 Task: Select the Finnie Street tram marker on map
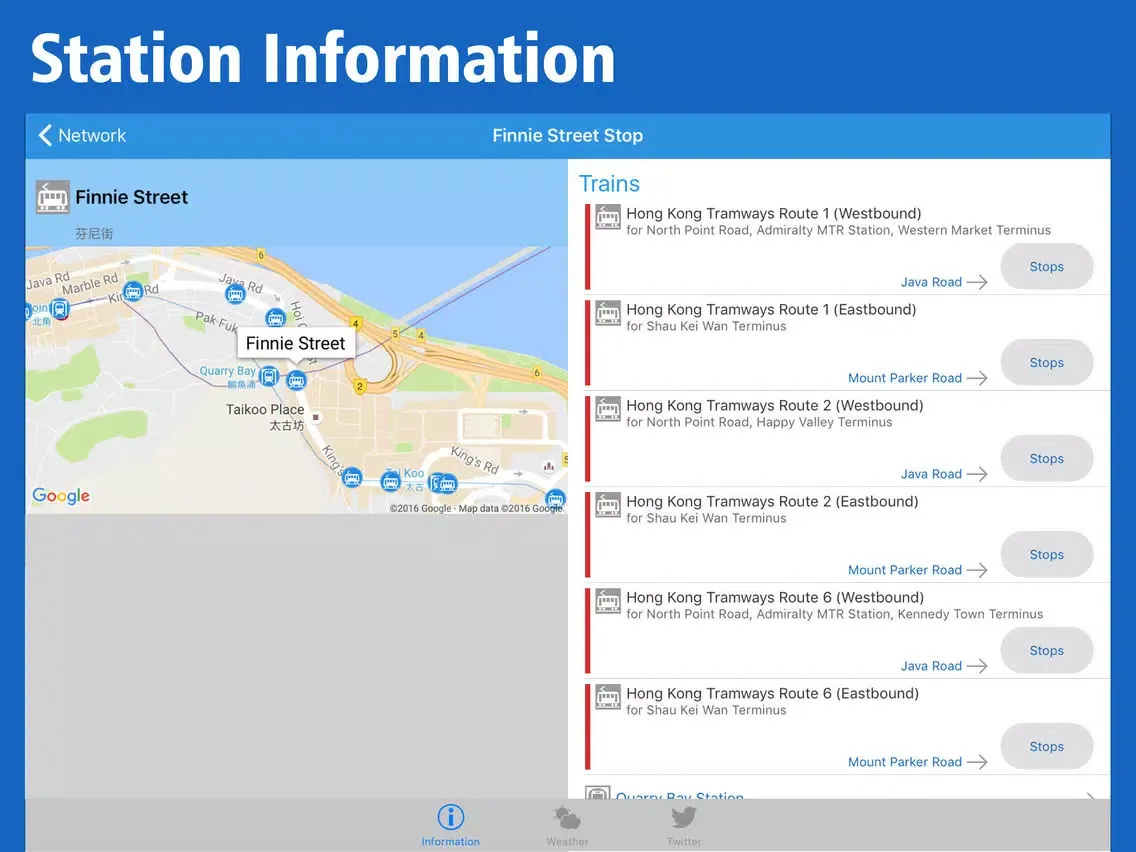pyautogui.click(x=296, y=380)
